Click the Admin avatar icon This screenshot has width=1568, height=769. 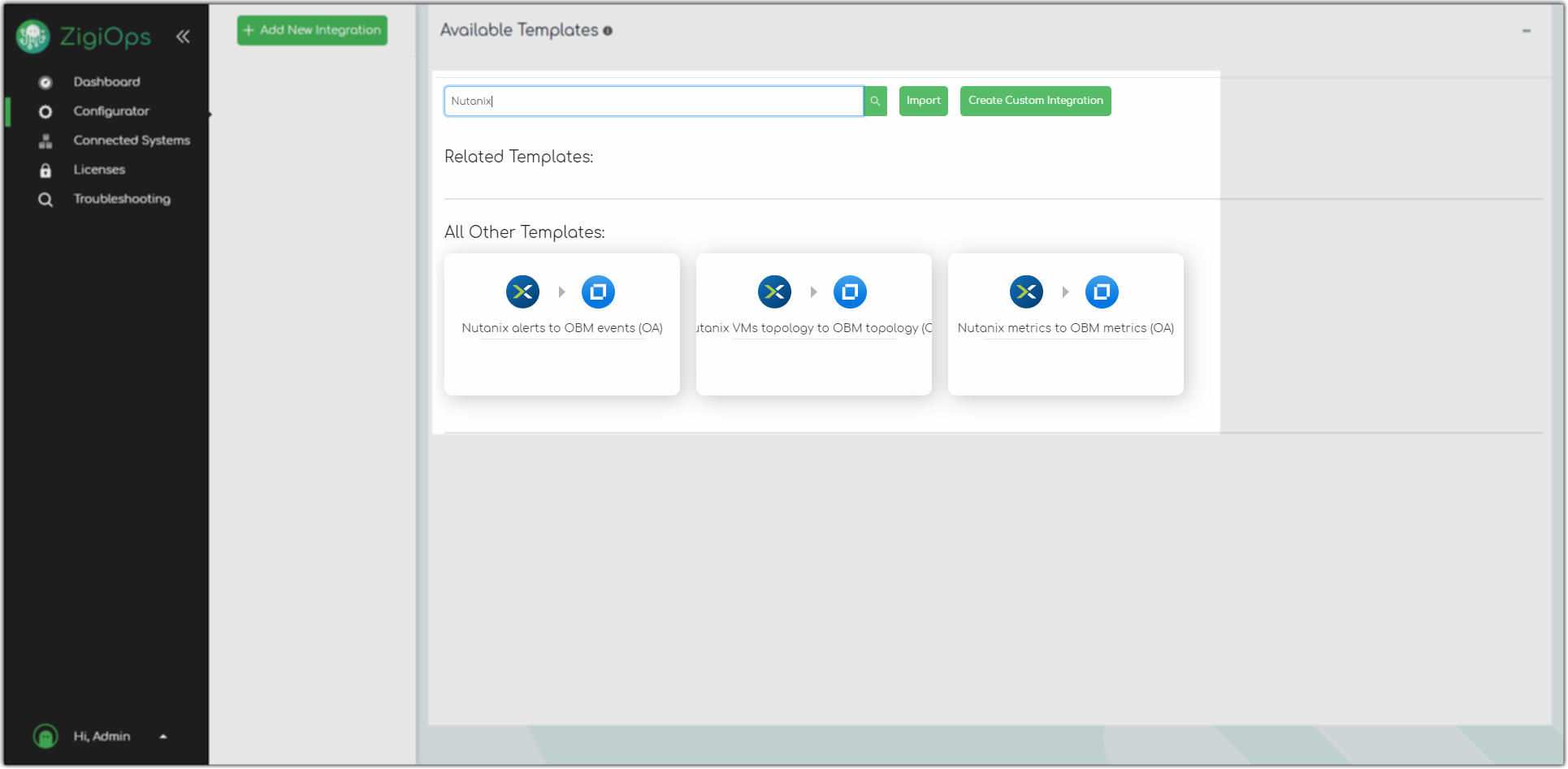pyautogui.click(x=45, y=737)
